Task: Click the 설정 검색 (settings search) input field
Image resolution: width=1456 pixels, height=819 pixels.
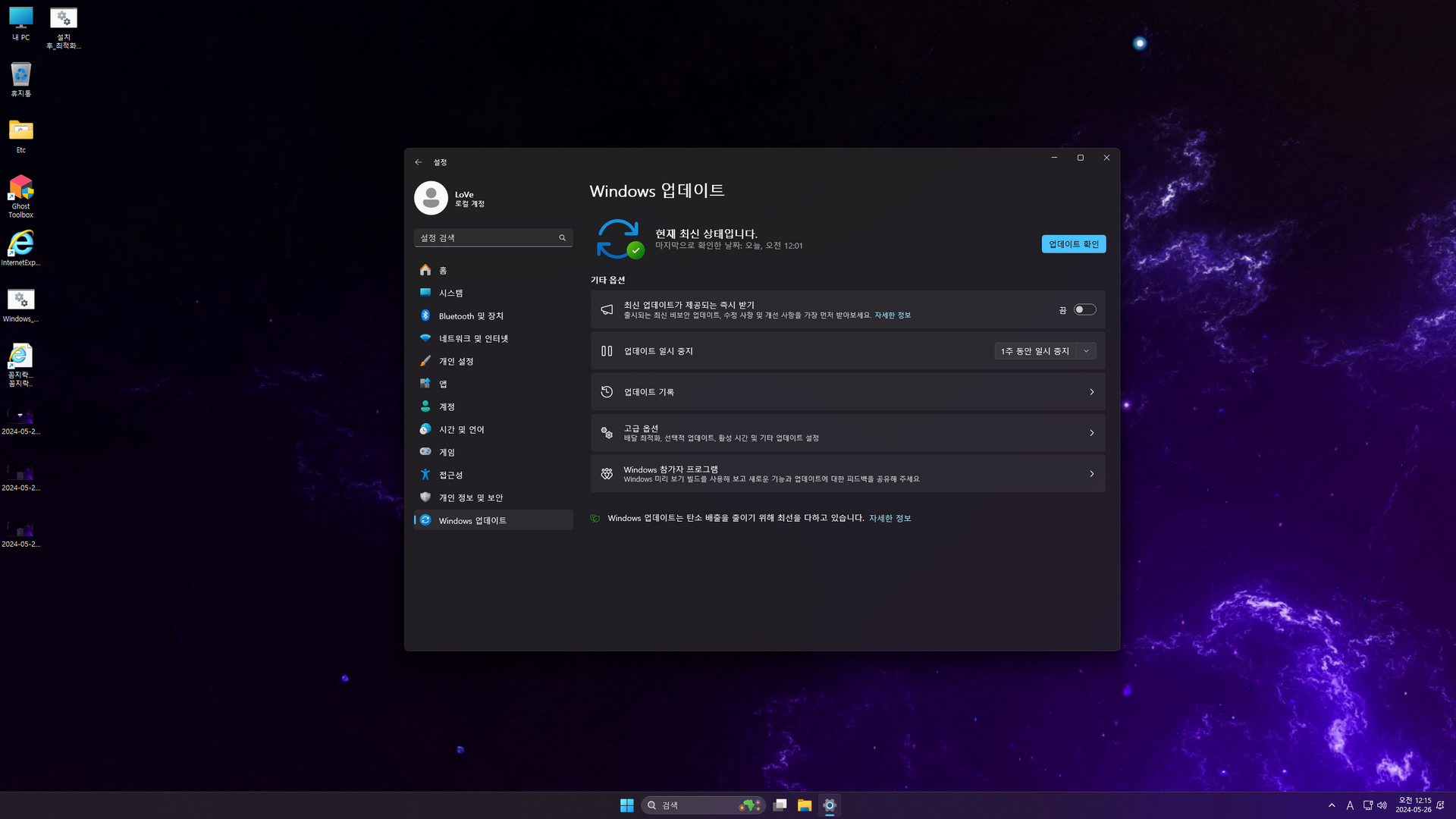Action: pos(485,238)
